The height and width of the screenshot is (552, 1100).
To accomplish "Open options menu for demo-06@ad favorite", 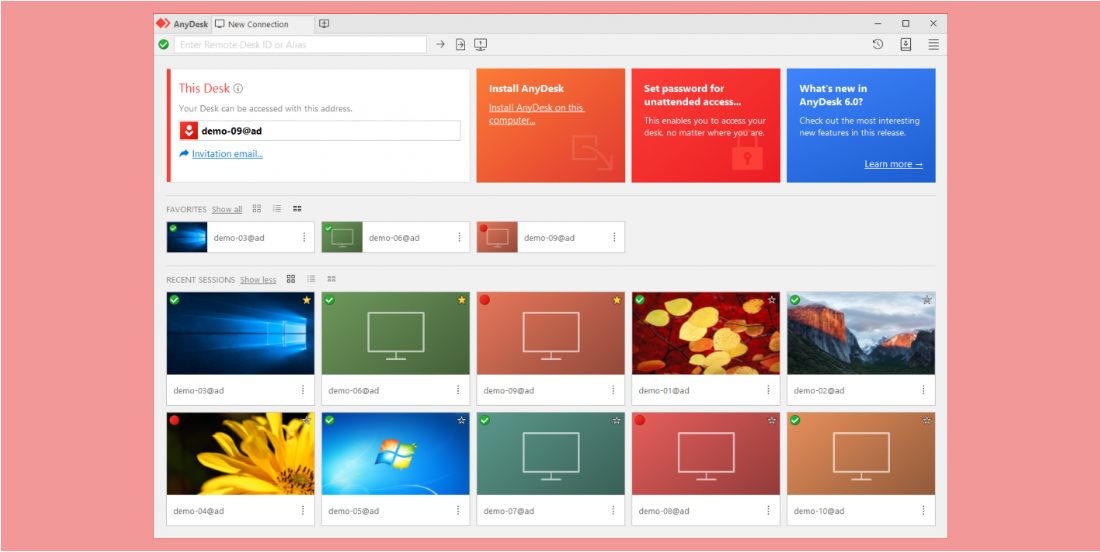I will (x=460, y=237).
